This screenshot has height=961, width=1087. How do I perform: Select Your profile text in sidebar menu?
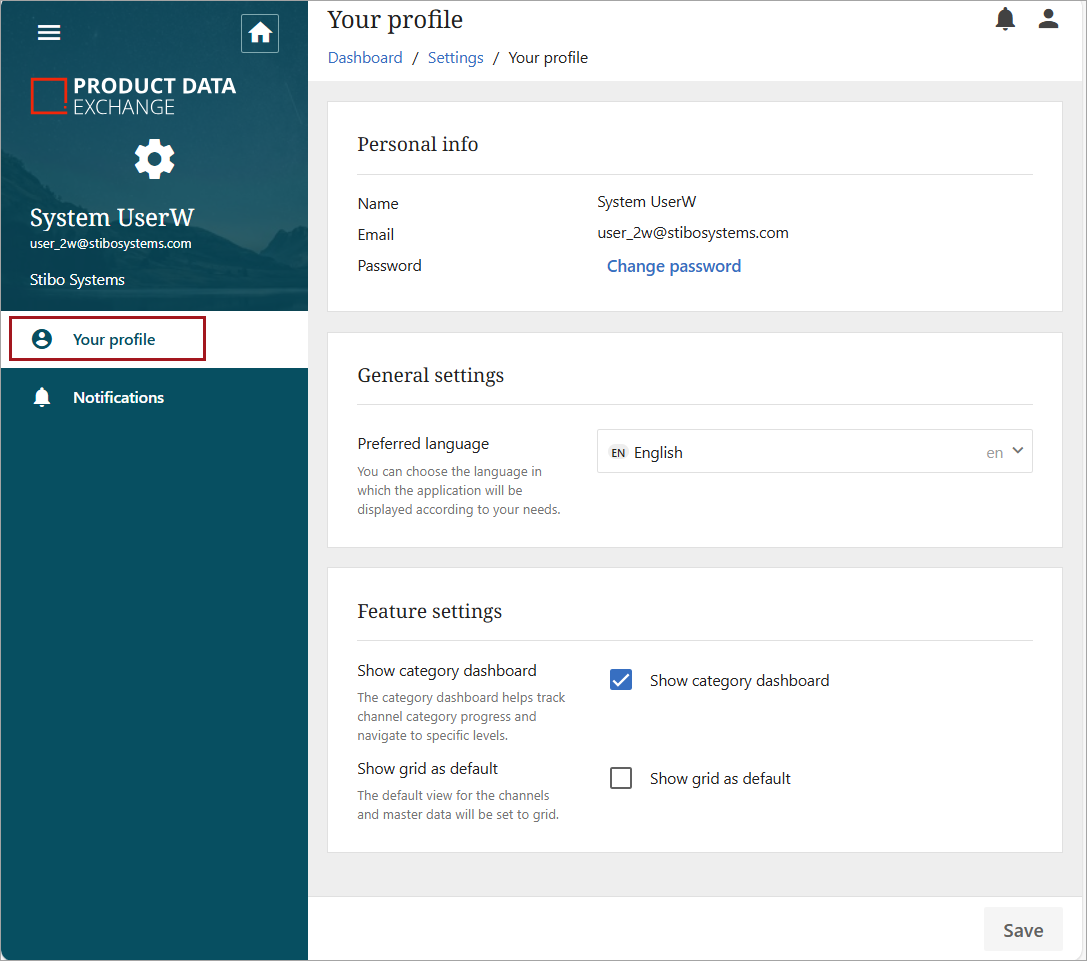click(x=114, y=339)
